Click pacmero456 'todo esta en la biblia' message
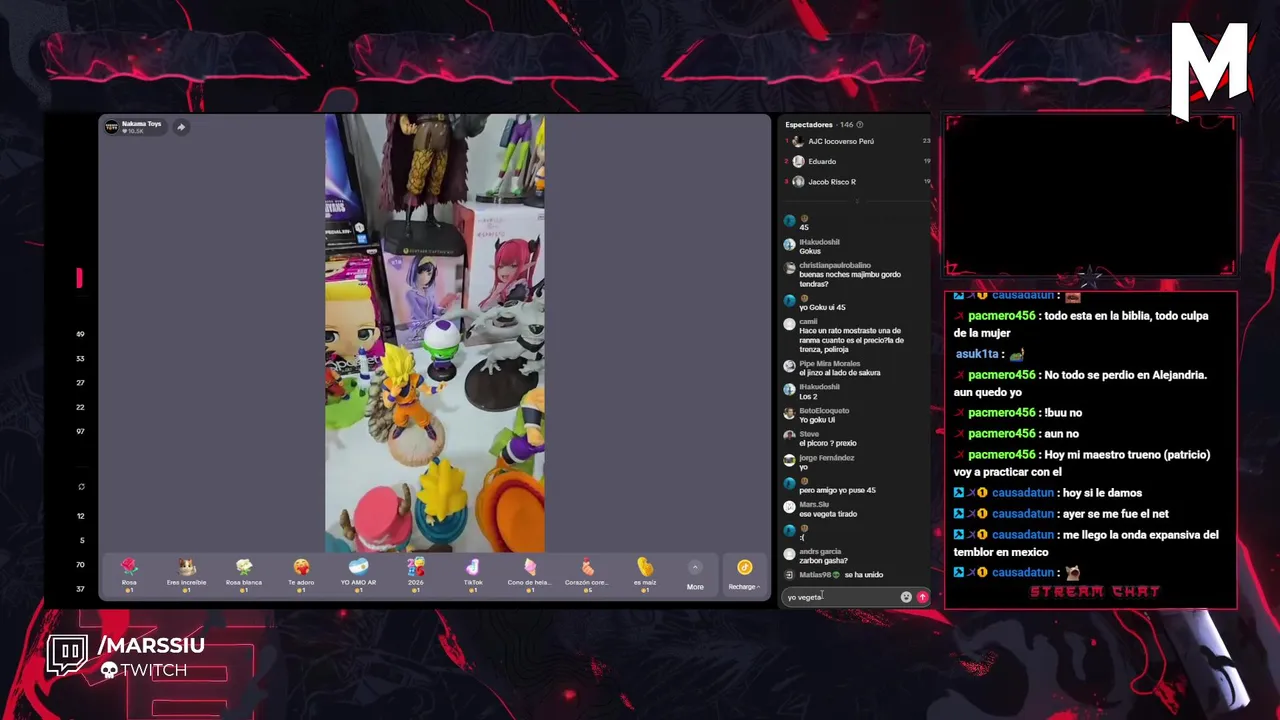 [1082, 324]
